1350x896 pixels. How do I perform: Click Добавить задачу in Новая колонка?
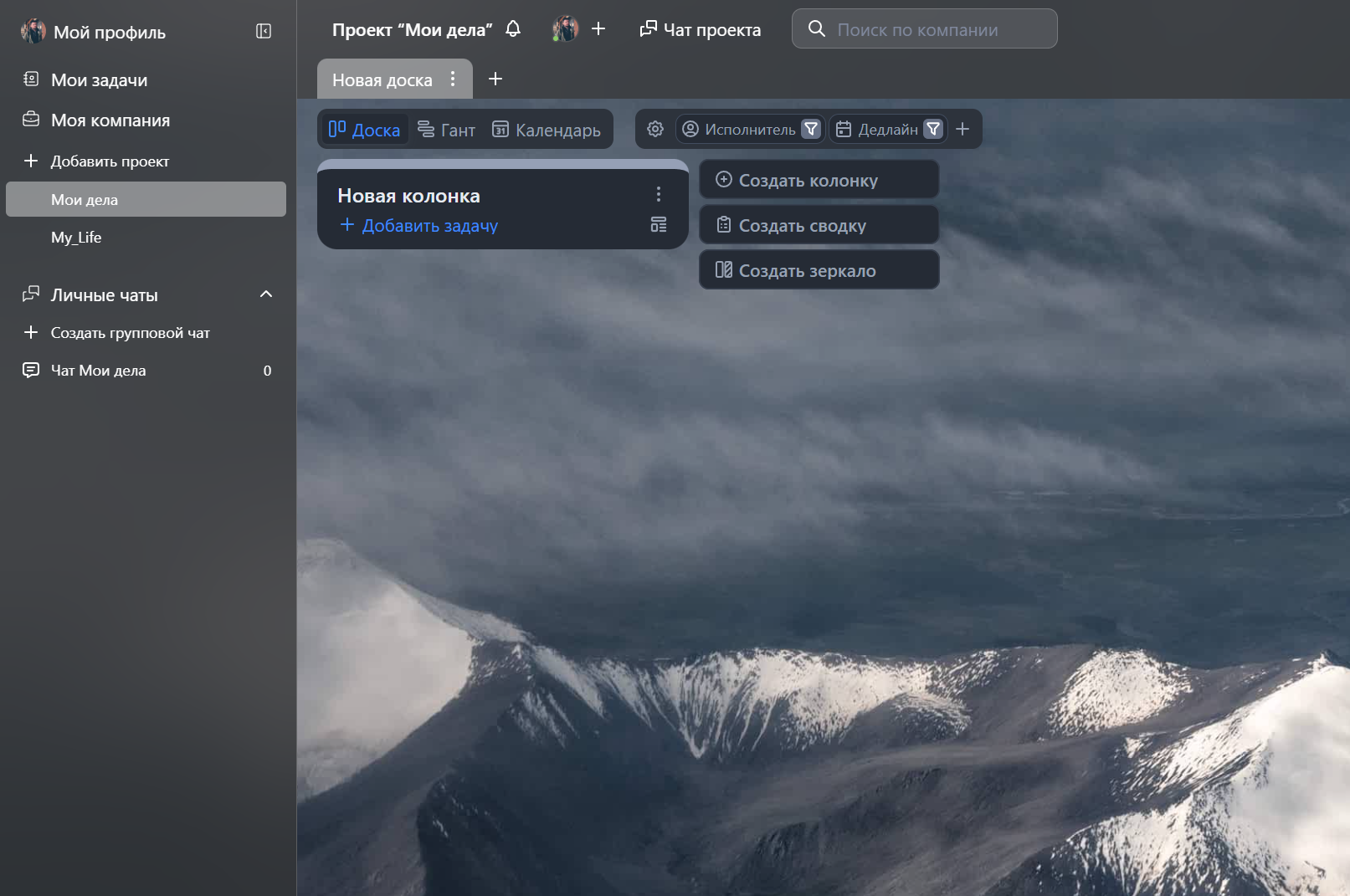[419, 225]
